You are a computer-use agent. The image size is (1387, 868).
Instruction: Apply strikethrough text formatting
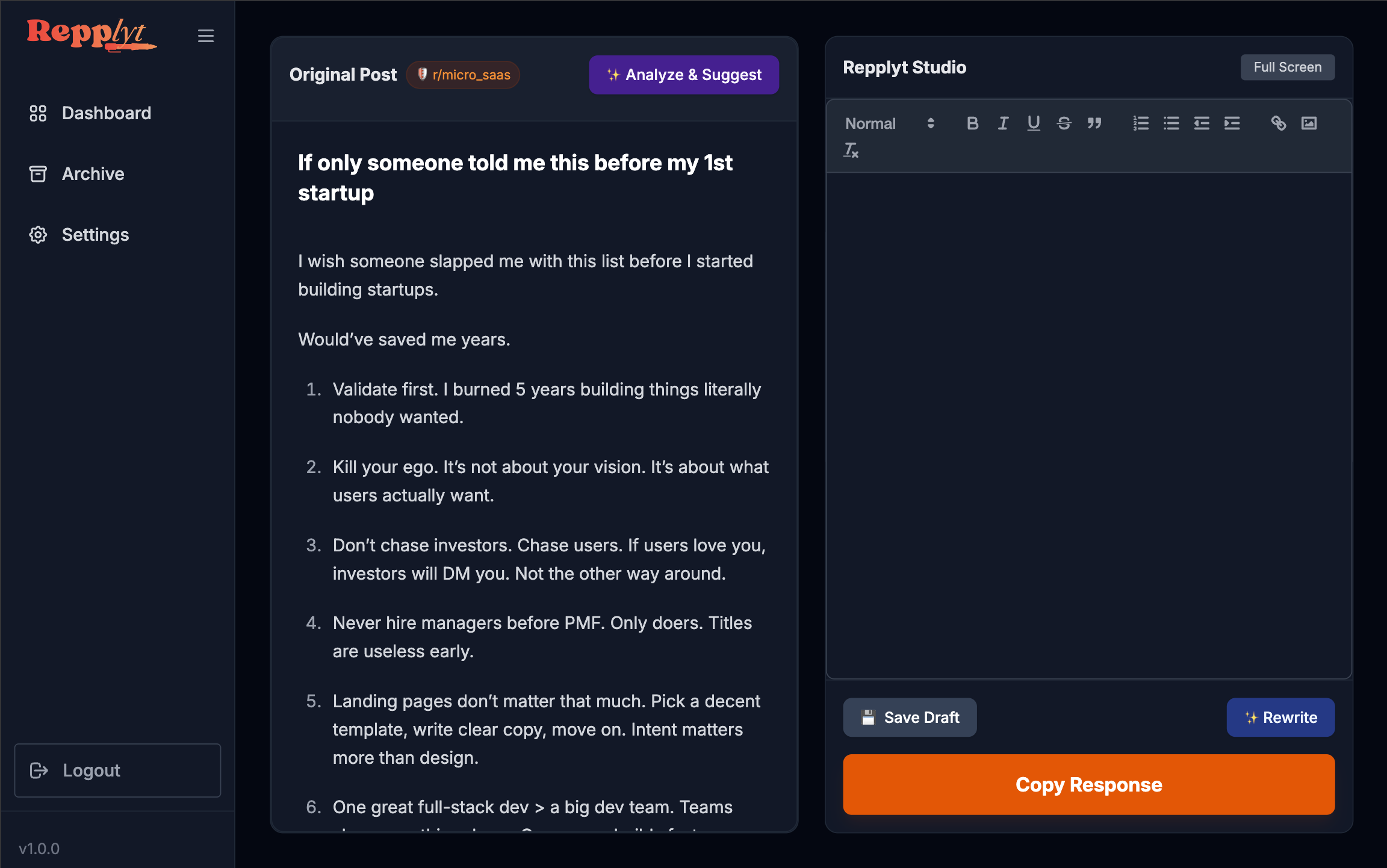click(x=1064, y=123)
